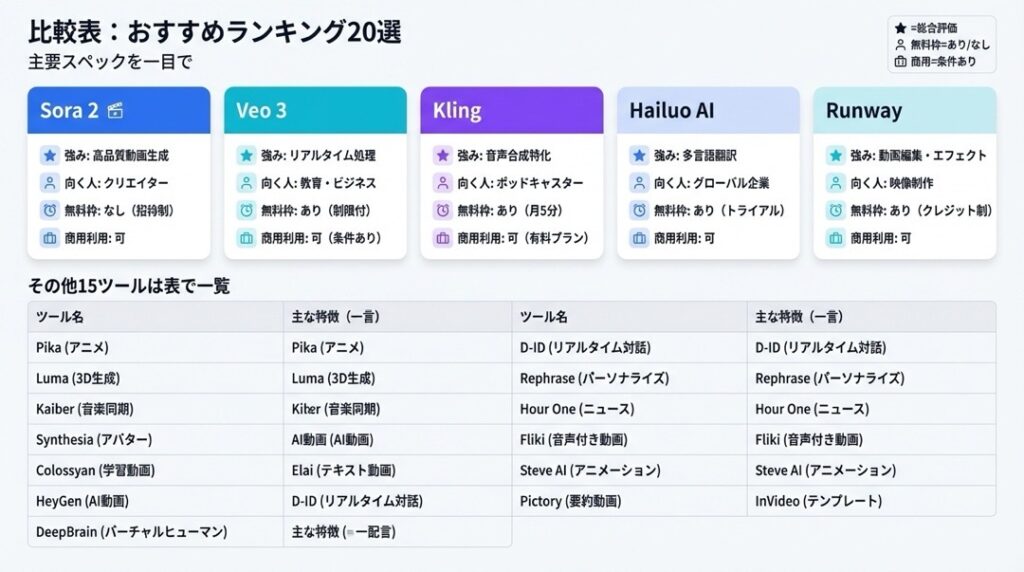This screenshot has height=572, width=1024.
Task: Click the briefcase icon in the top-right legend
Action: 900,61
